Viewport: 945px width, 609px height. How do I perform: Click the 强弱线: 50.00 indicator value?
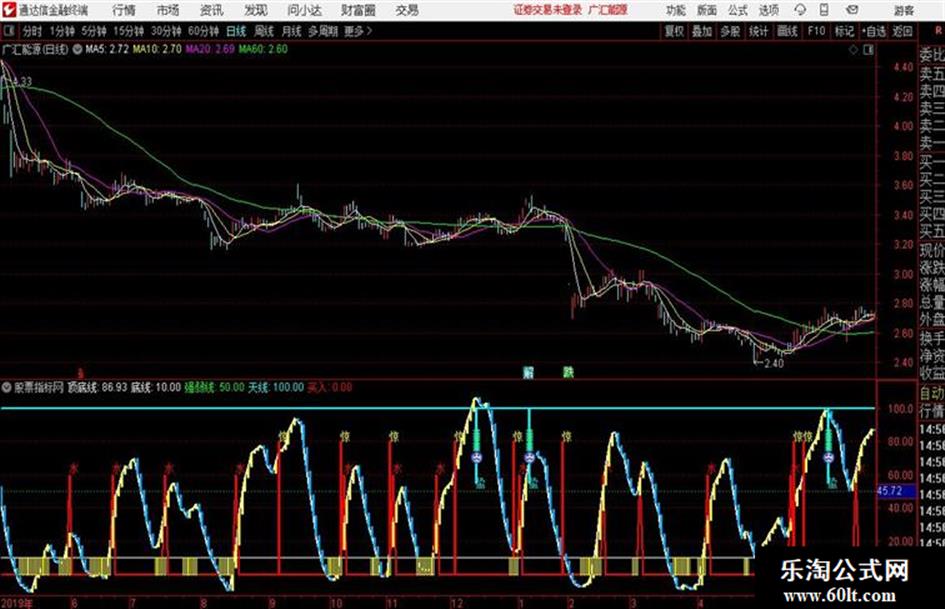pos(215,388)
